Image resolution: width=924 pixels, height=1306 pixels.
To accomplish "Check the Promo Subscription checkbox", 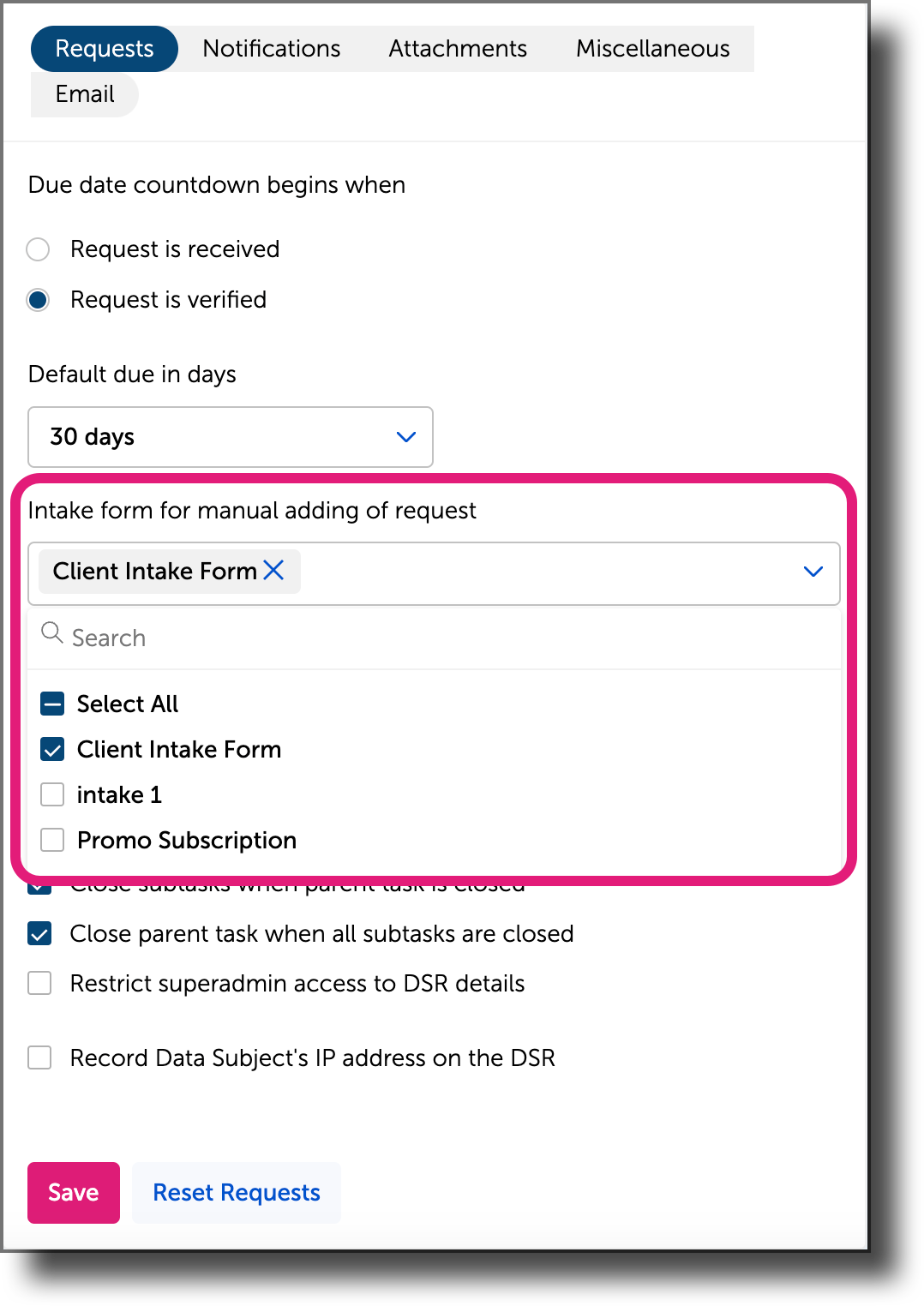I will coord(52,840).
